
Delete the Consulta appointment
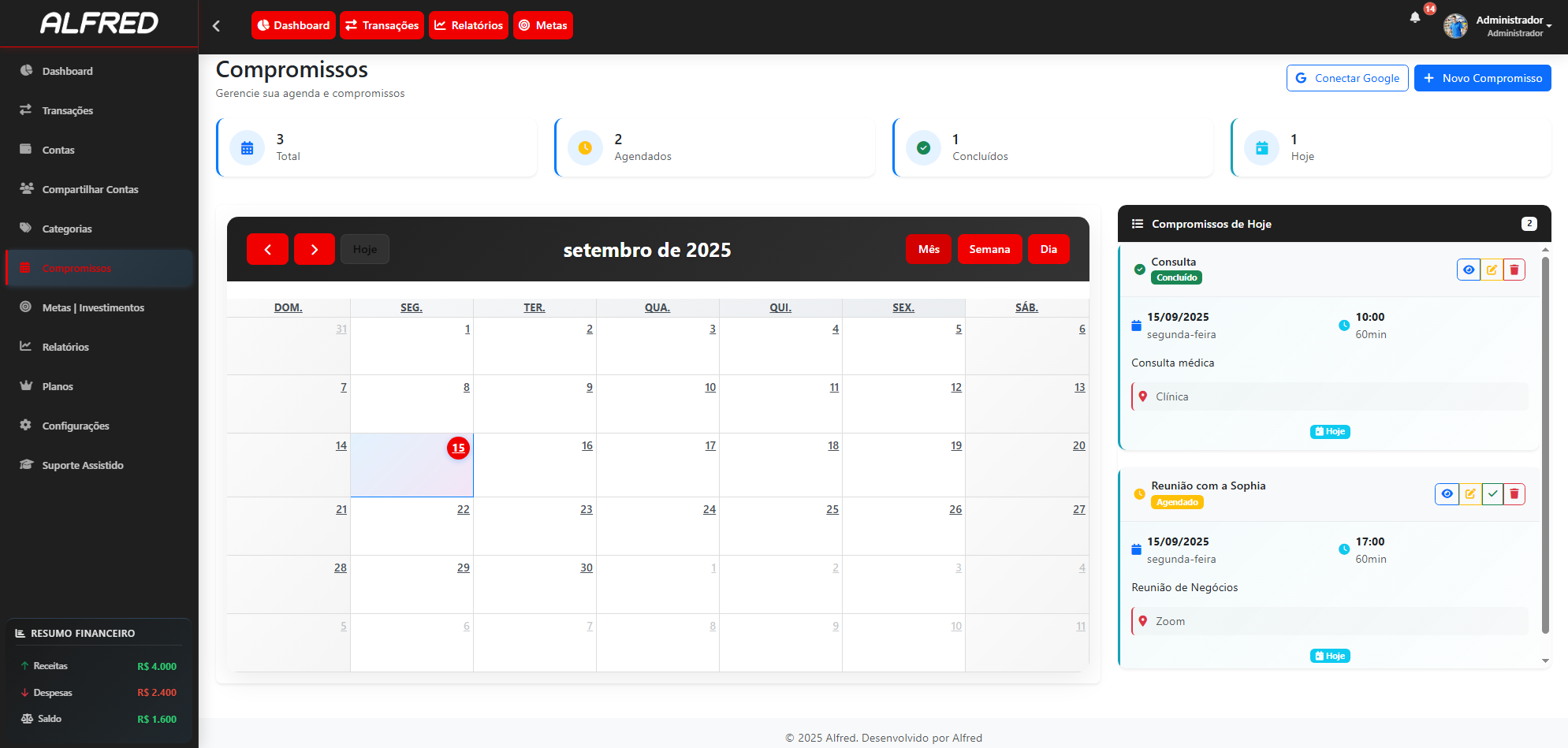(x=1514, y=270)
